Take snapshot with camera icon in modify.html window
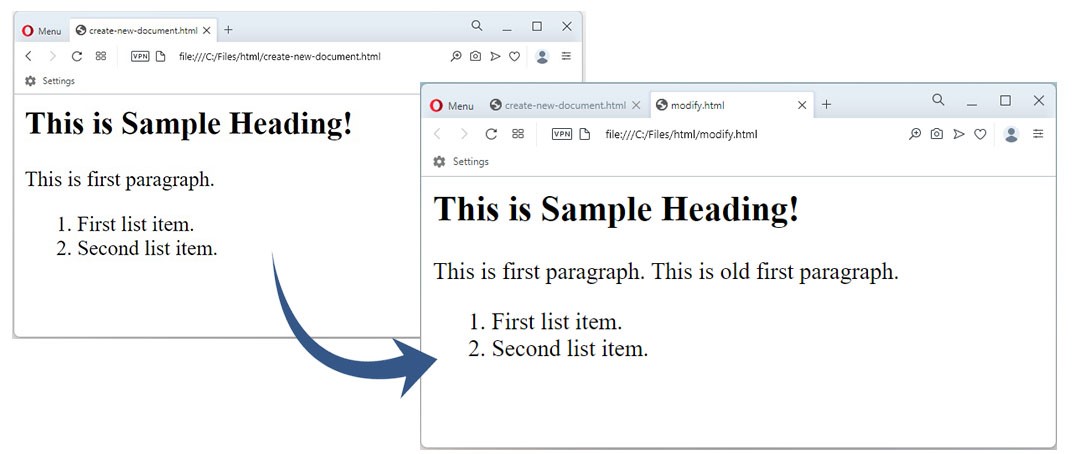The image size is (1072, 454). click(936, 134)
